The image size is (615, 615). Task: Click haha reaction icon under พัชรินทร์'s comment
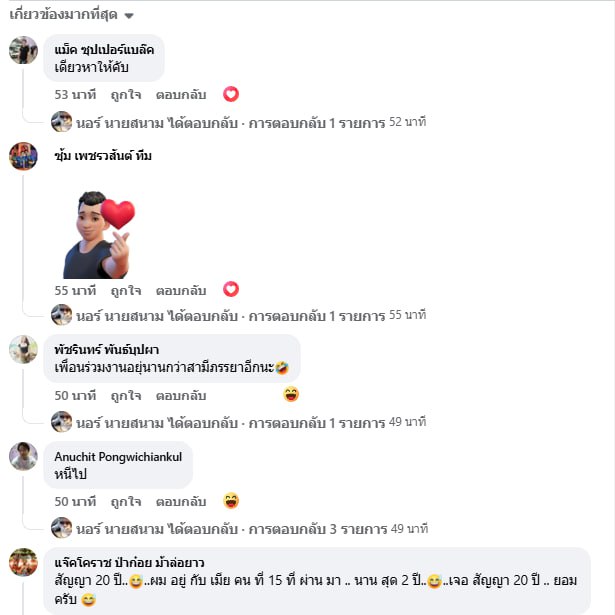point(291,395)
